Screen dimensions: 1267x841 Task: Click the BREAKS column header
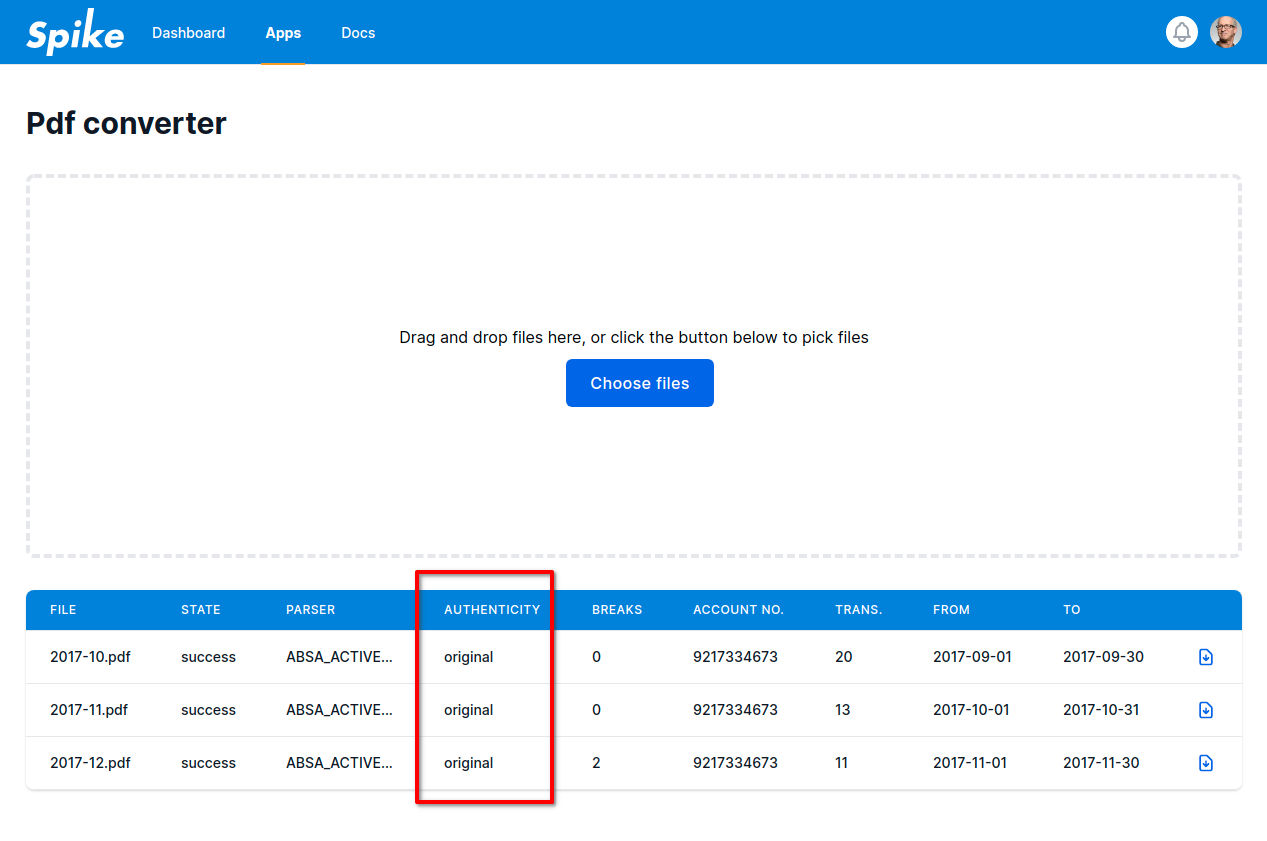pos(617,610)
